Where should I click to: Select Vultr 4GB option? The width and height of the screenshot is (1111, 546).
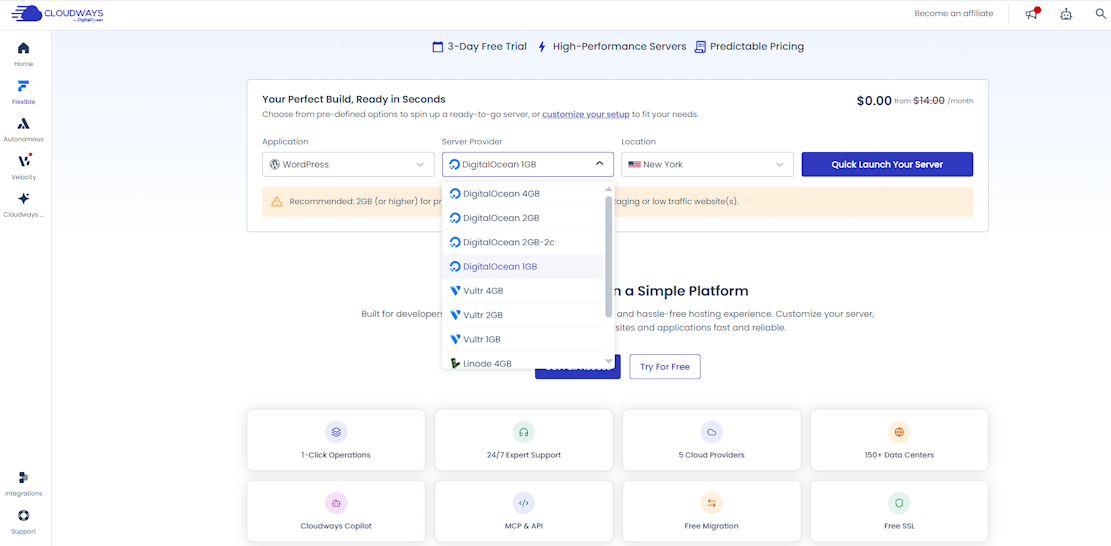click(x=523, y=290)
